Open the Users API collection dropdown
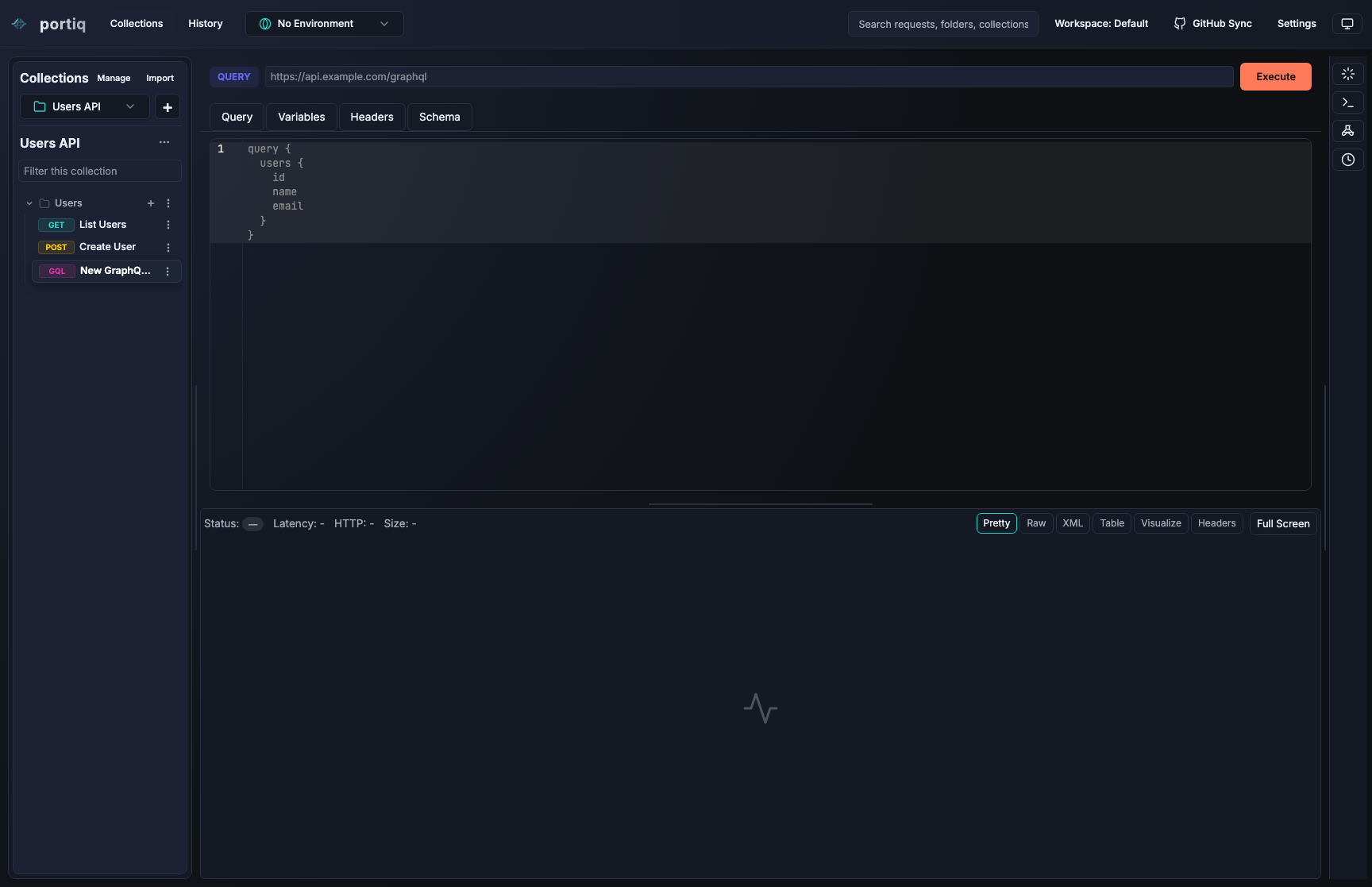Image resolution: width=1372 pixels, height=887 pixels. (84, 107)
